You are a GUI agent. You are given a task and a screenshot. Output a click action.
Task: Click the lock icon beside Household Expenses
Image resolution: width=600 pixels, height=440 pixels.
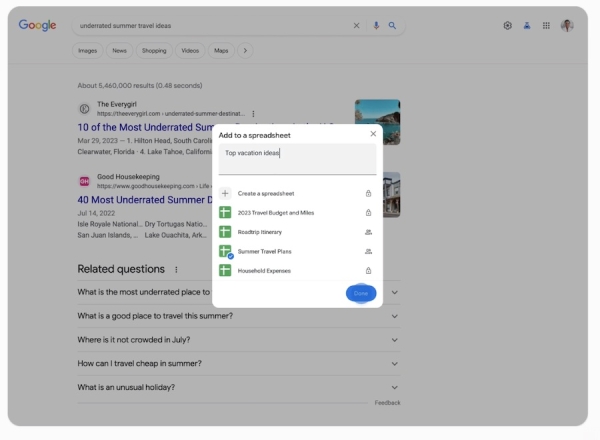pos(368,270)
